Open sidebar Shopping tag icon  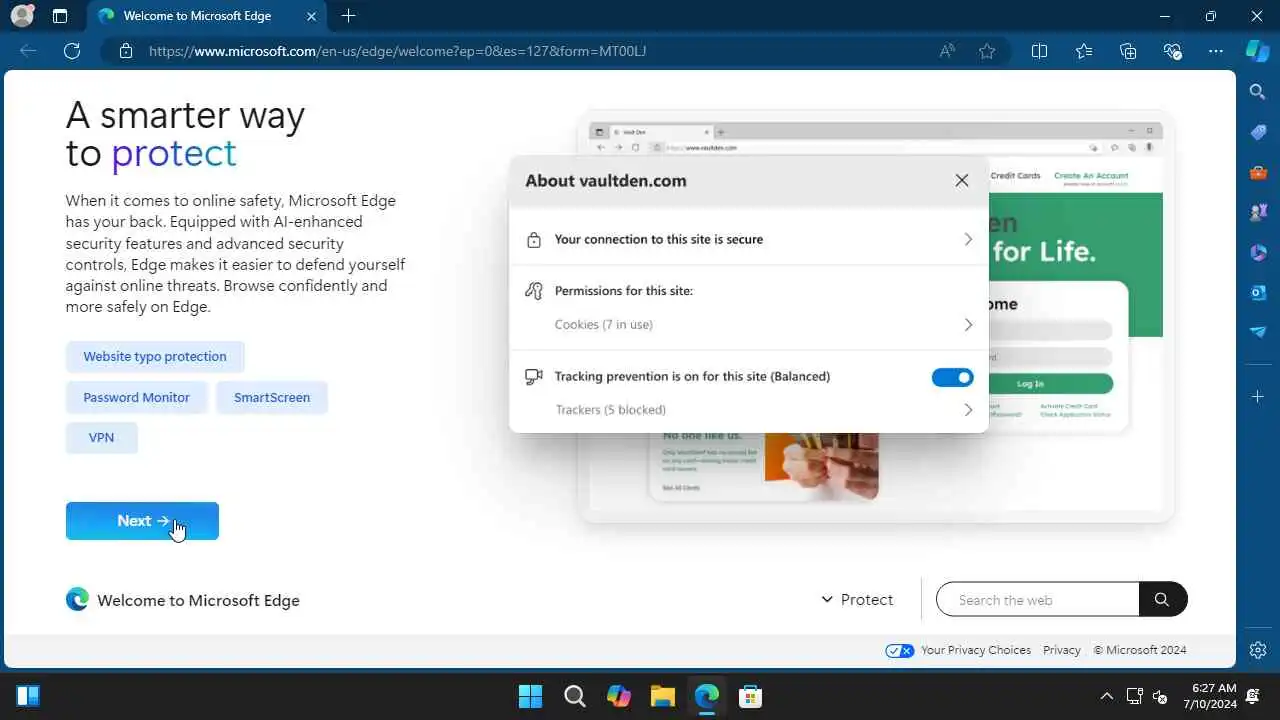tap(1258, 133)
